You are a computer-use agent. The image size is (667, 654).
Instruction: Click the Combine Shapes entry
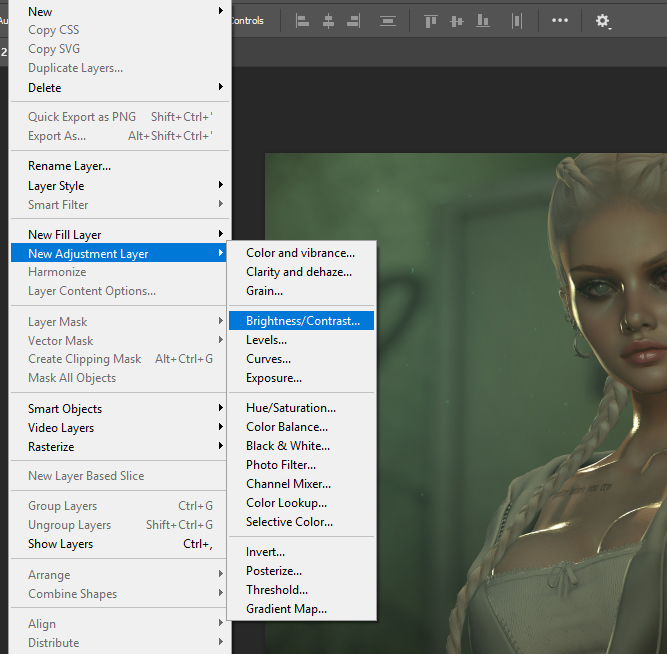[x=120, y=594]
